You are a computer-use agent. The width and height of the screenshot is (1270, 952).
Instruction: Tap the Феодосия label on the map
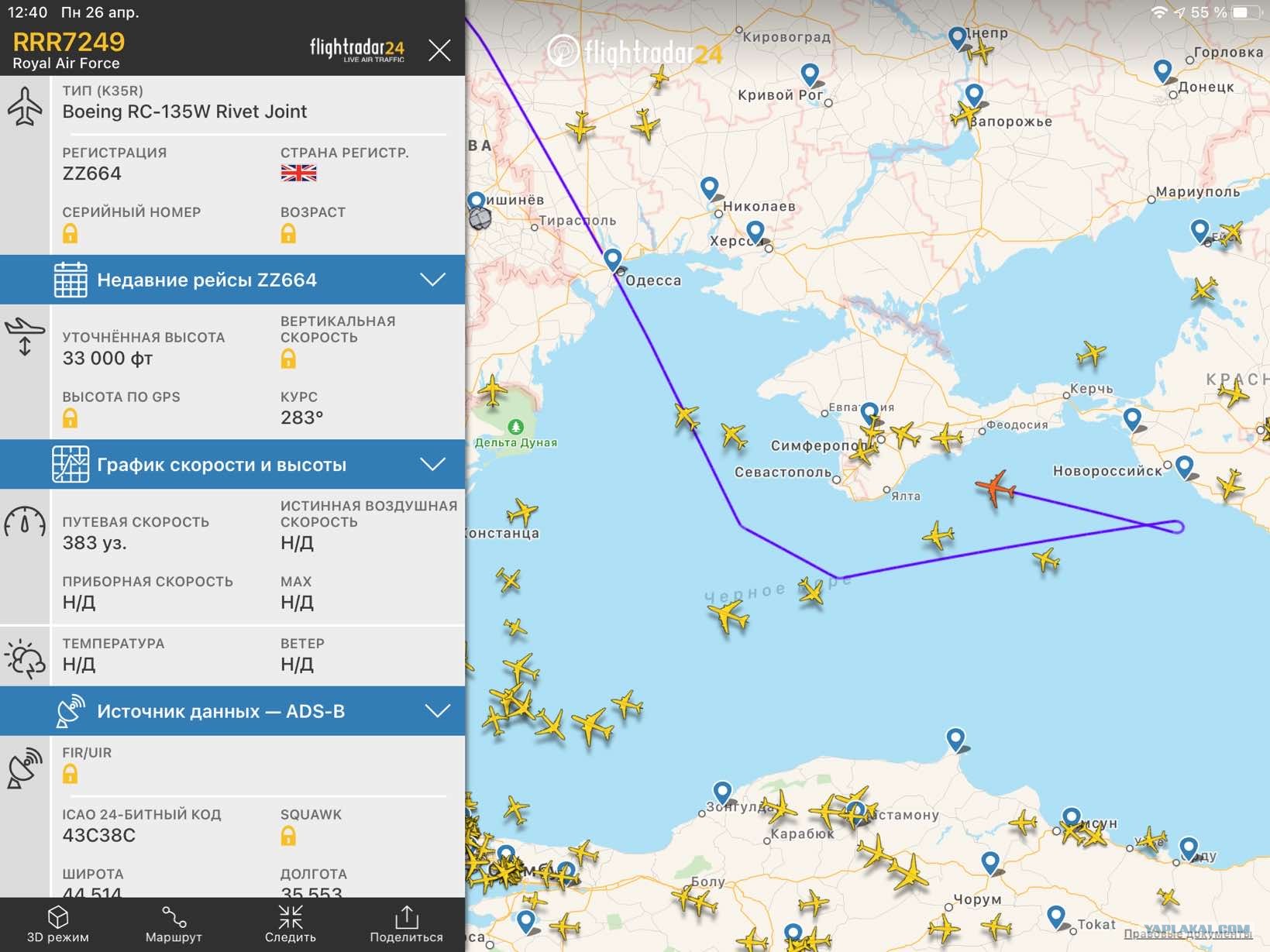(x=1017, y=424)
